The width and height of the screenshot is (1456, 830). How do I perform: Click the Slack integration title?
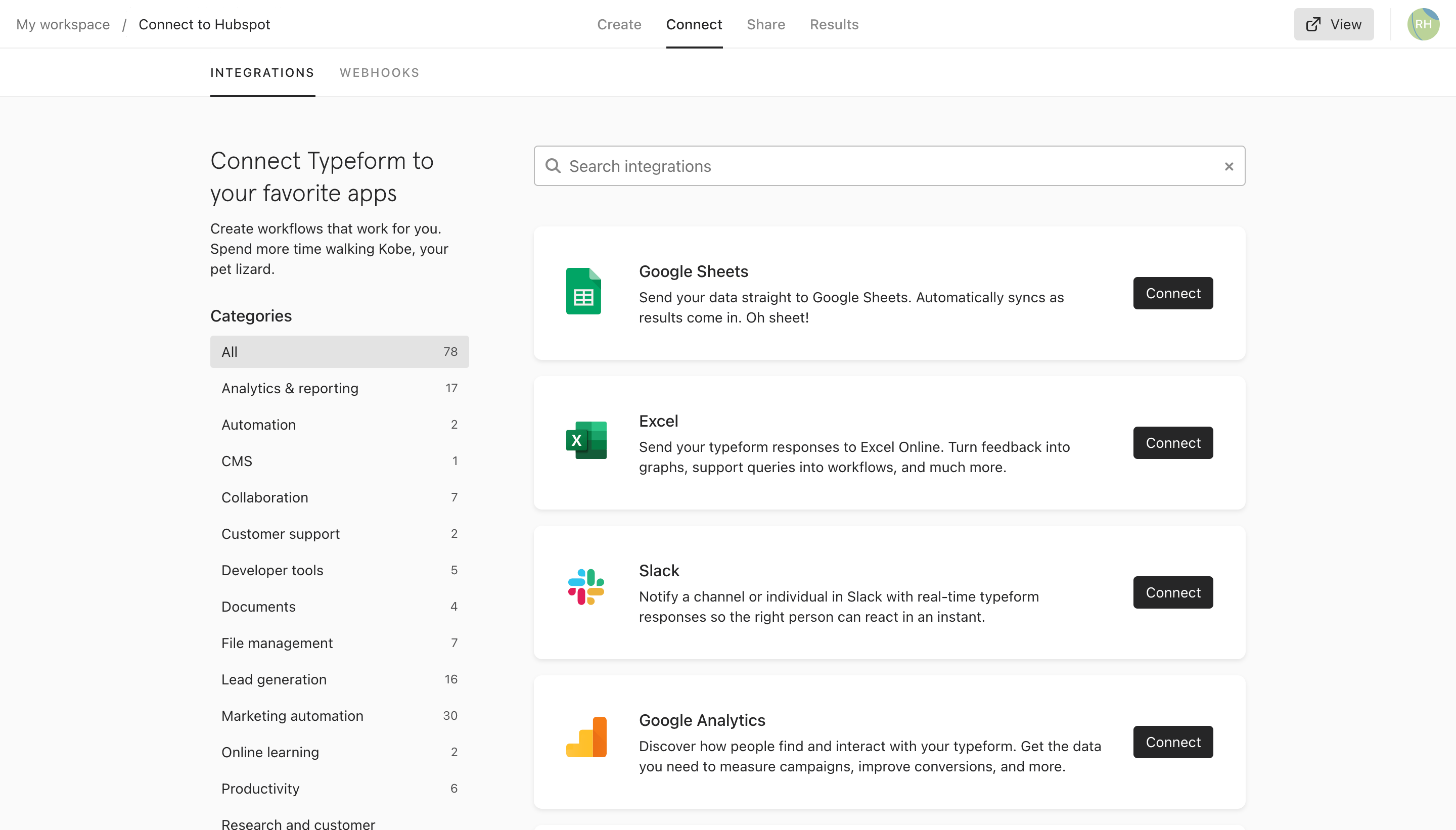coord(659,571)
